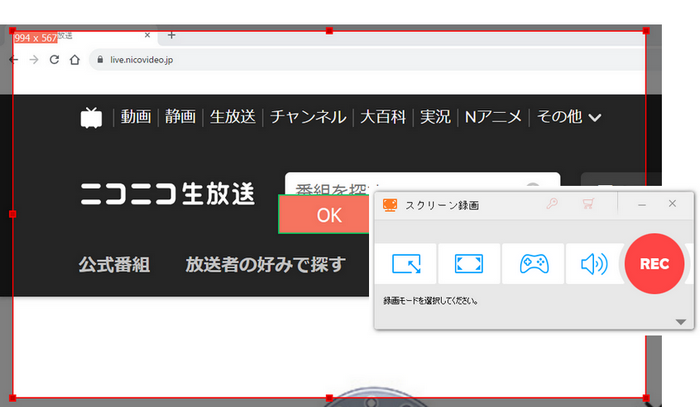The width and height of the screenshot is (700, 407).
Task: Open the 実況 menu item
Action: [435, 117]
